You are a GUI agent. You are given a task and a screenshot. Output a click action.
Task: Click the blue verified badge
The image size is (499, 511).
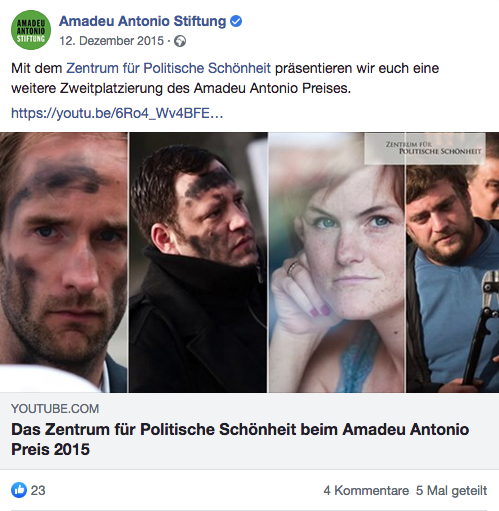tap(236, 21)
